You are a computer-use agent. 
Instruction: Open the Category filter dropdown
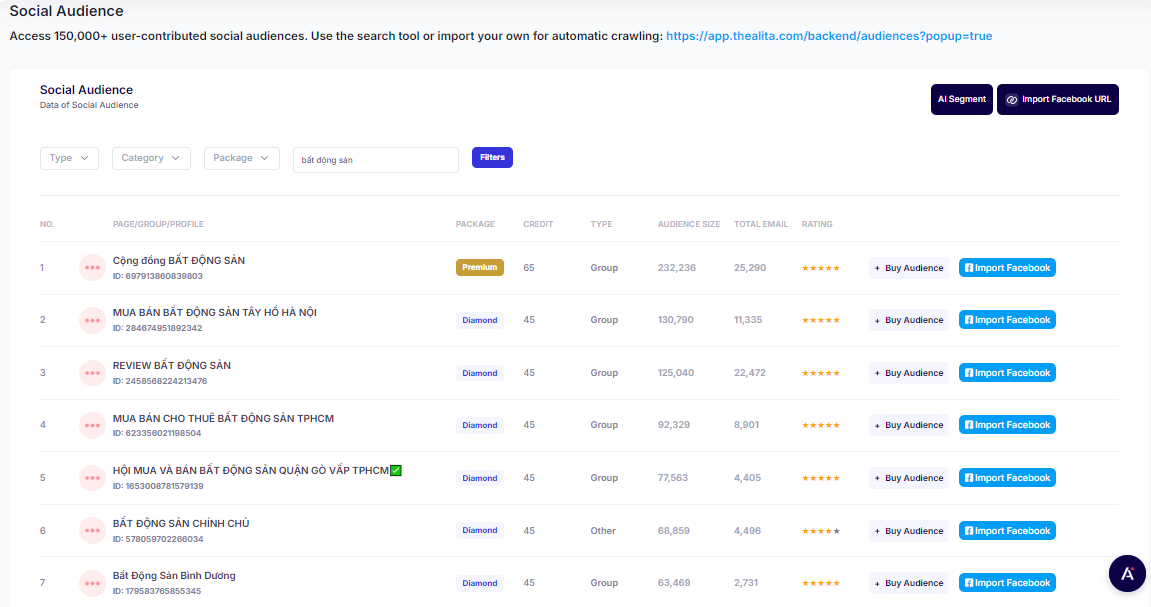point(150,158)
